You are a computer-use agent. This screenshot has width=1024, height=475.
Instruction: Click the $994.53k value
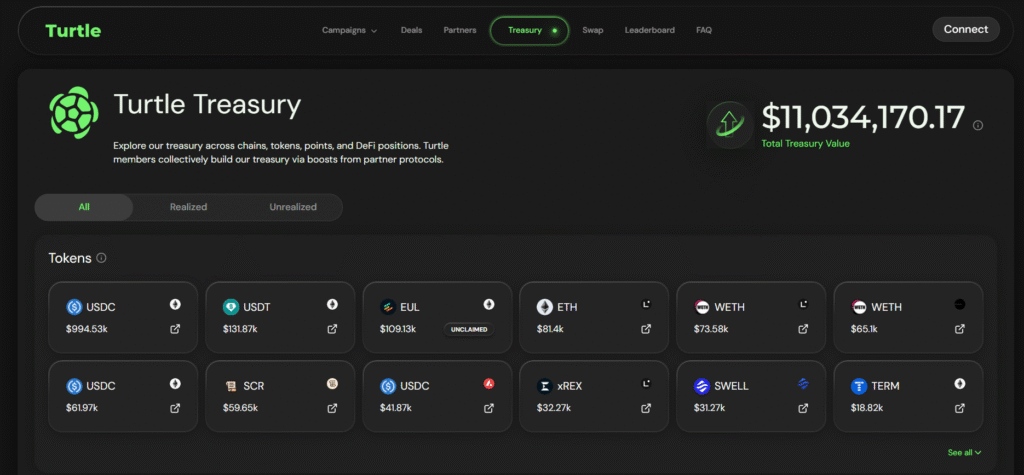(87, 329)
